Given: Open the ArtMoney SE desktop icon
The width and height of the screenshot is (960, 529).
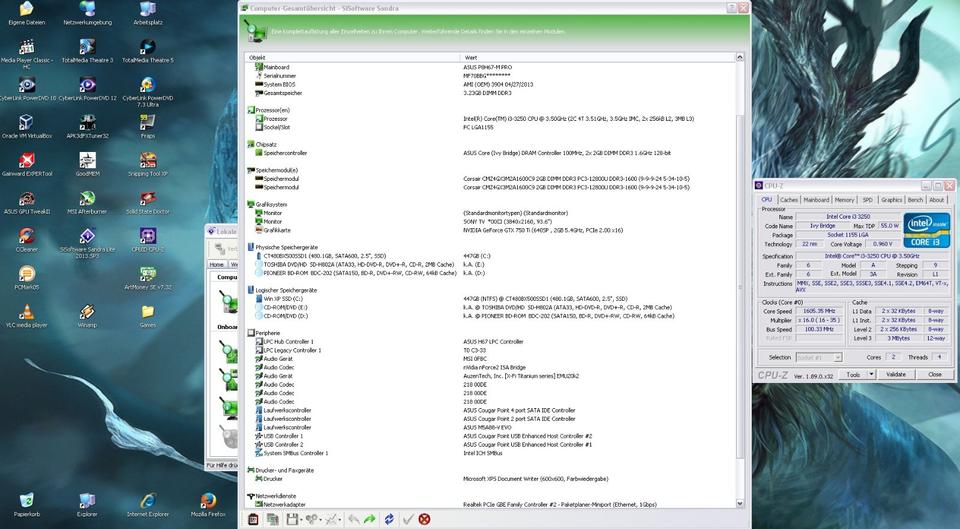Looking at the screenshot, I should pyautogui.click(x=148, y=273).
